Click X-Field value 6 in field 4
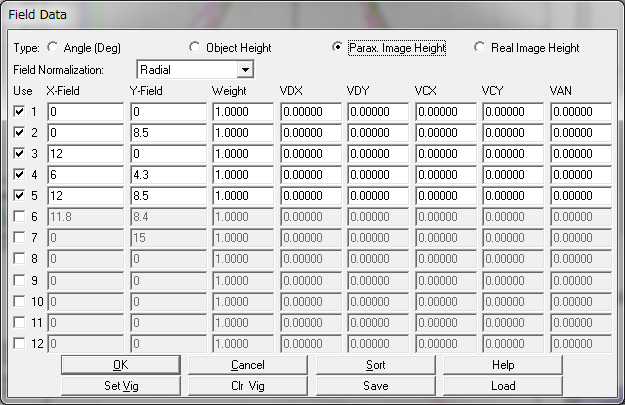Viewport: 625px width, 405px height. (86, 175)
